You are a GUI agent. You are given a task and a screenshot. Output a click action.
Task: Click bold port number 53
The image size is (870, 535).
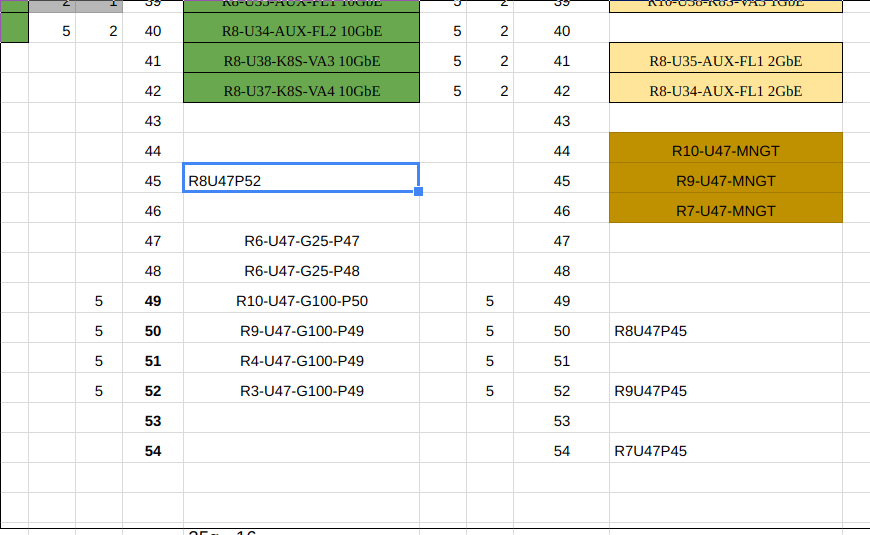pyautogui.click(x=153, y=421)
